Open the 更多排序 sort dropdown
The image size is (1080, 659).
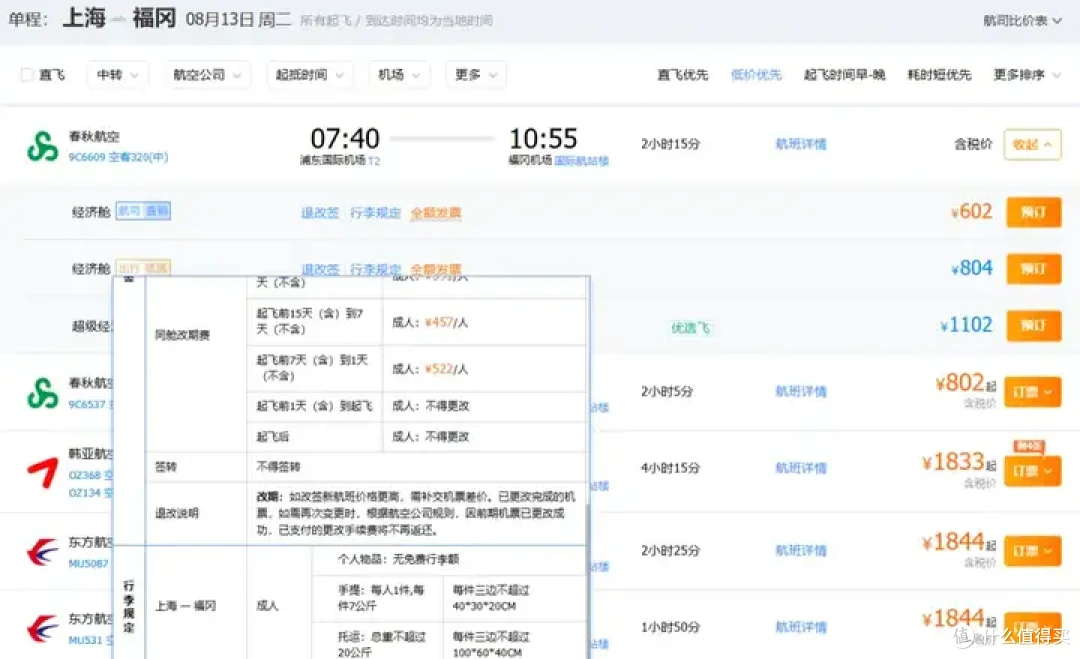point(1026,74)
